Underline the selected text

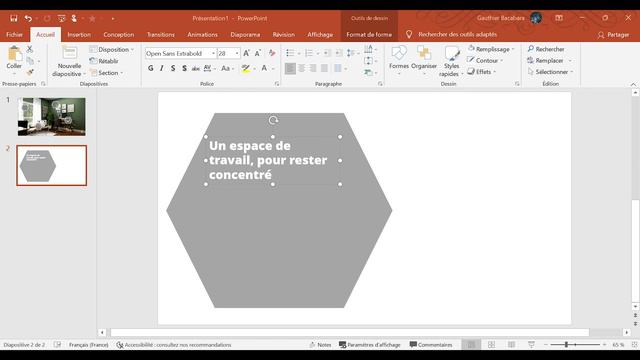click(173, 68)
